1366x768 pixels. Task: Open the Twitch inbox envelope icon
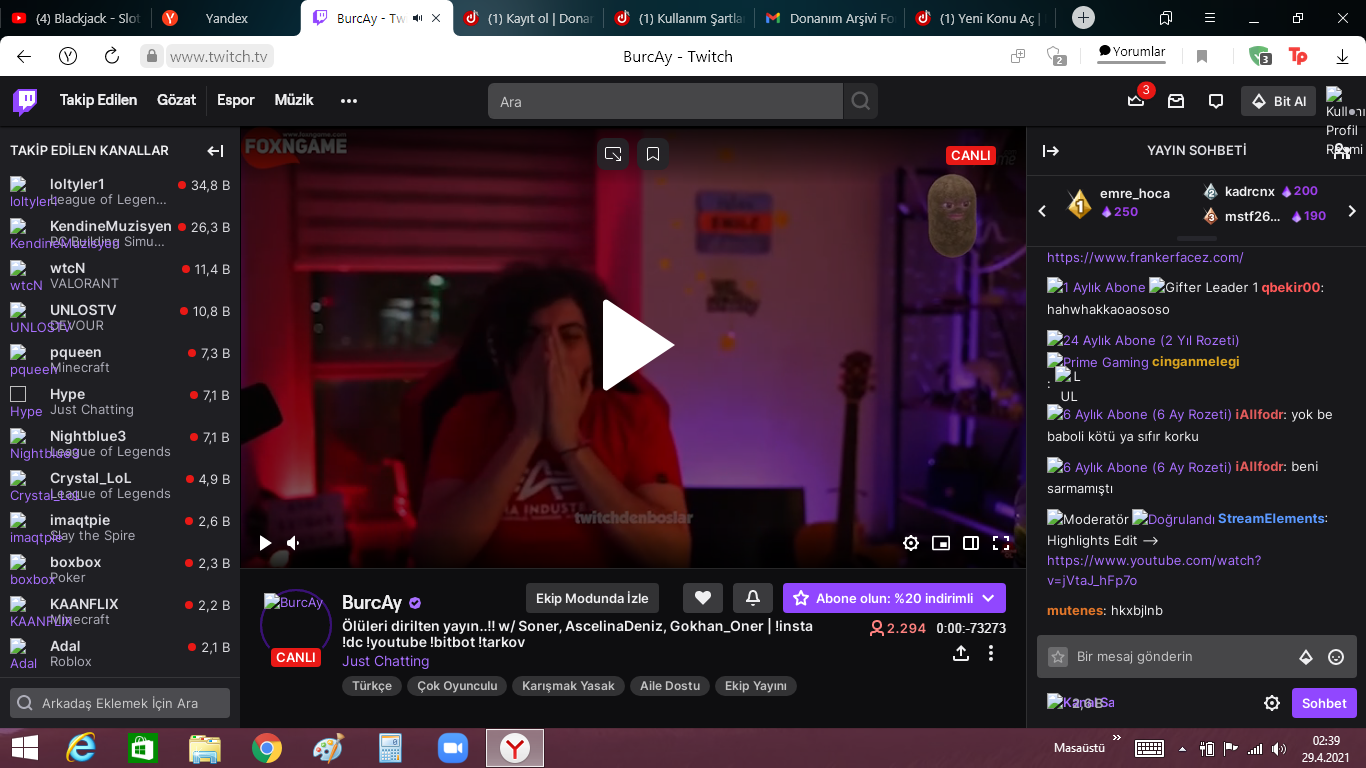(x=1176, y=101)
